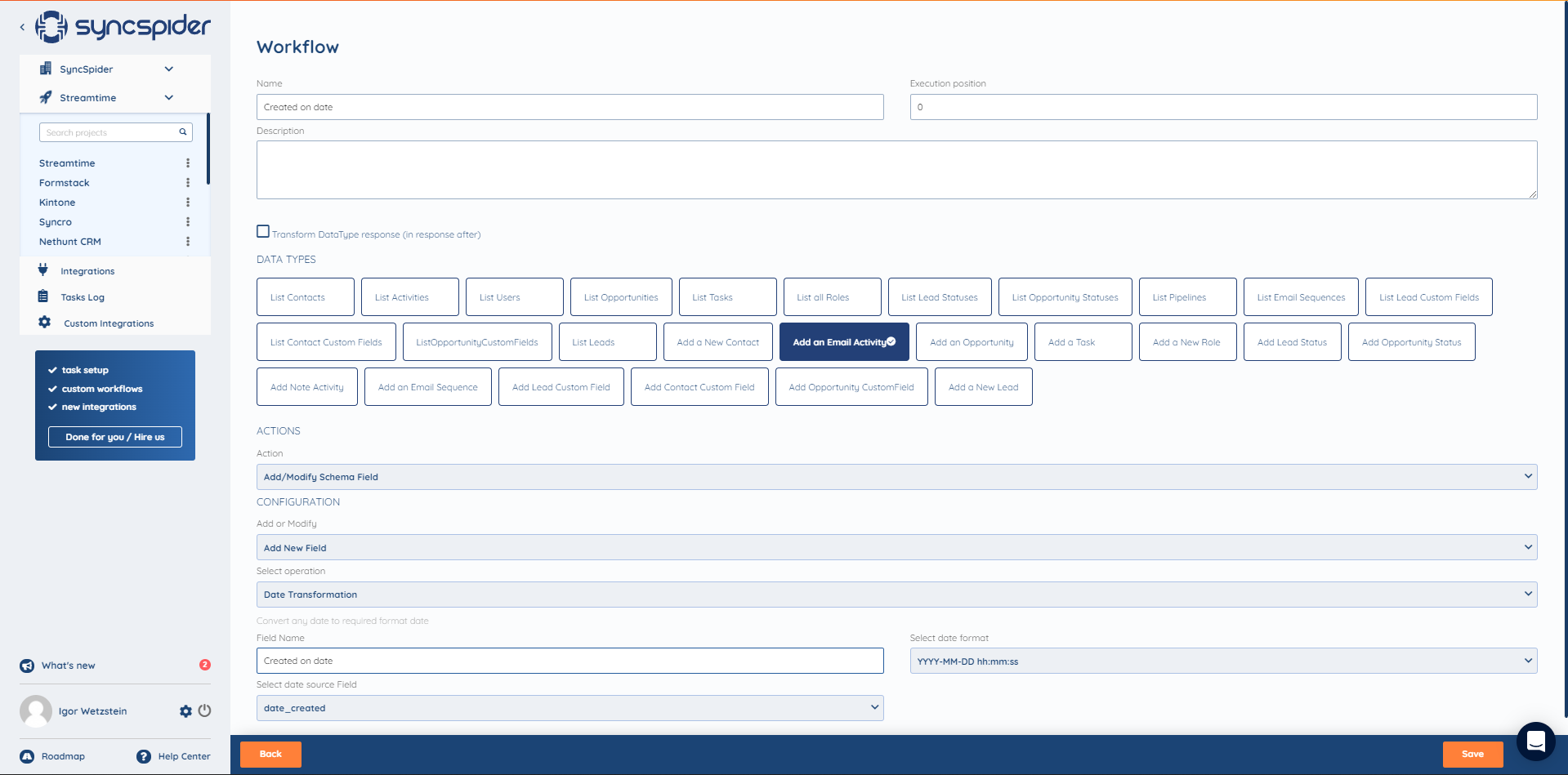
Task: Click the Field Name input
Action: (570, 661)
